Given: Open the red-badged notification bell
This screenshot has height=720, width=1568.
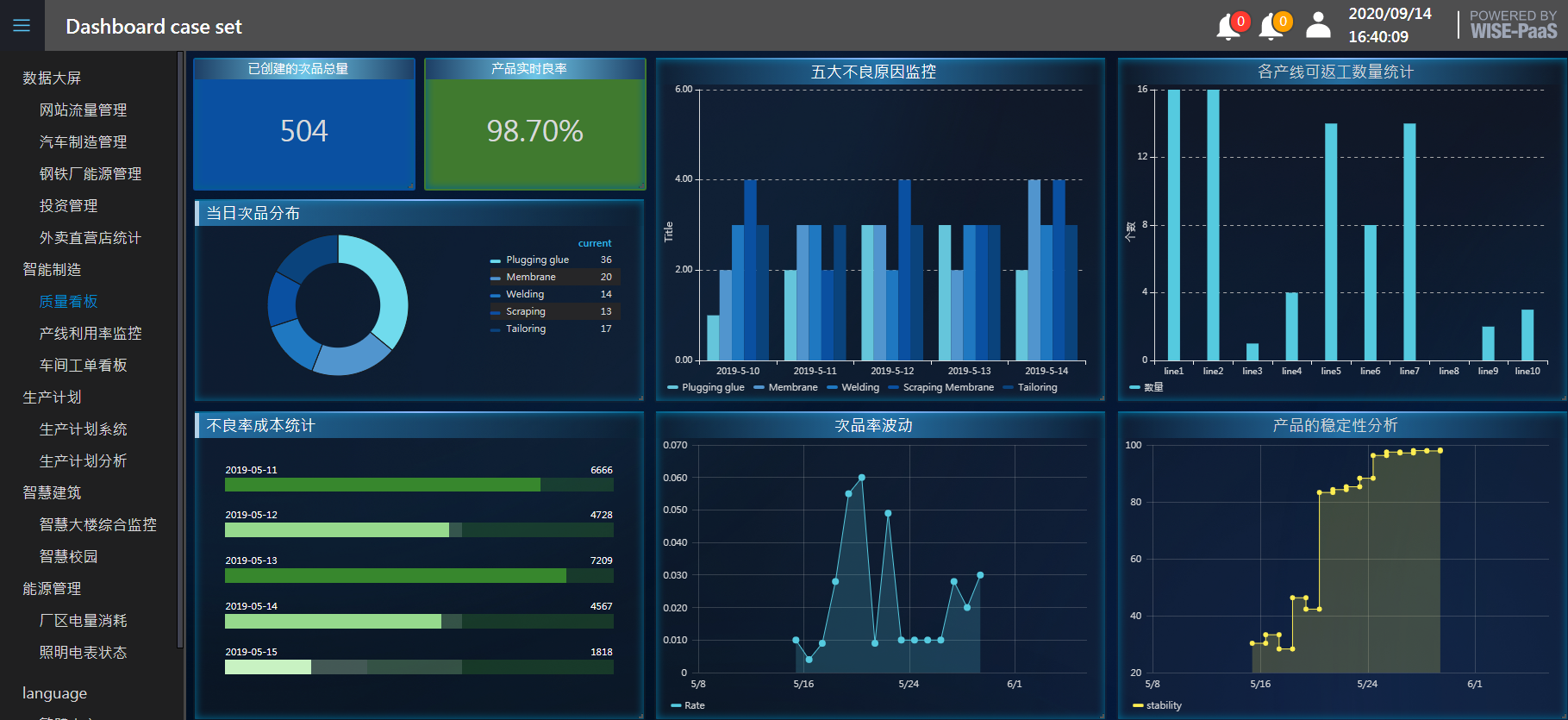Looking at the screenshot, I should click(x=1229, y=27).
